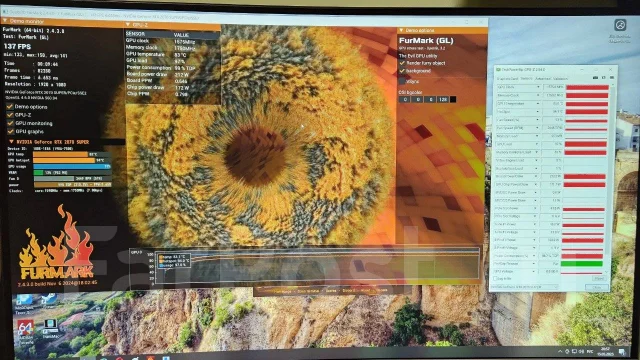This screenshot has width=640, height=360.
Task: Open the GPU Load sensor dropdown arrow
Action: click(x=537, y=144)
